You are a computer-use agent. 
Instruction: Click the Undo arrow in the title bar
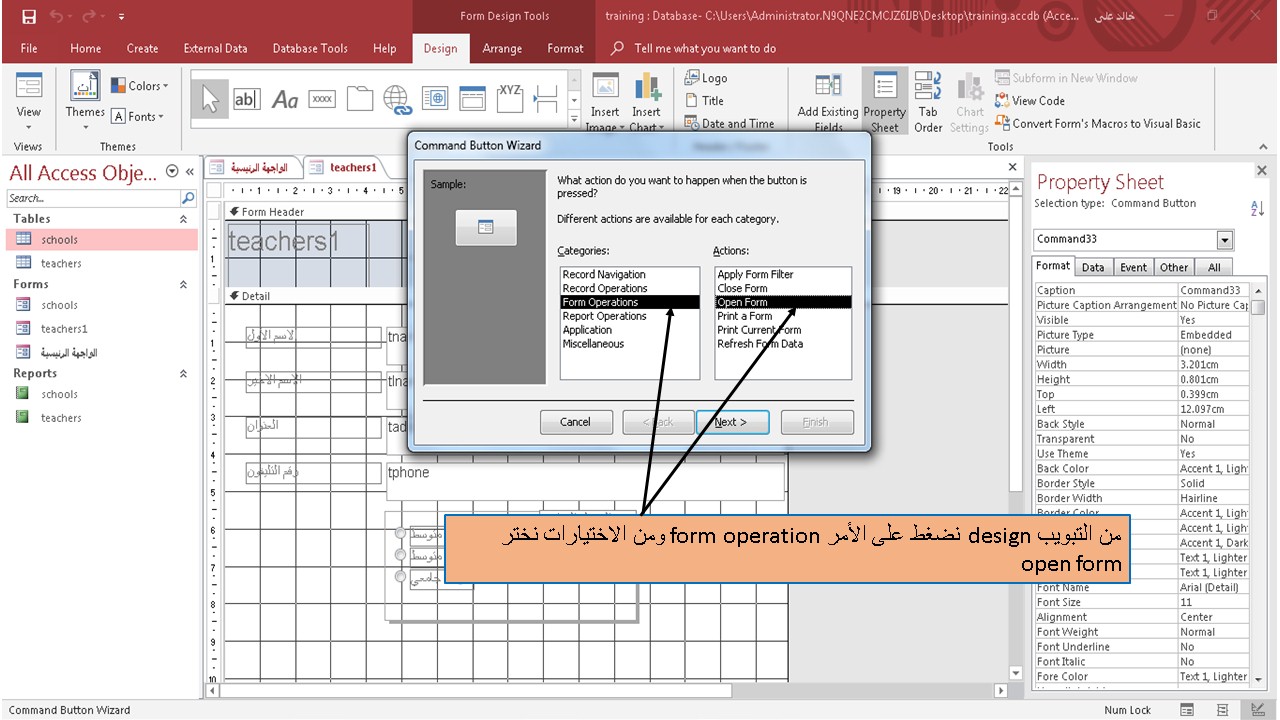tap(56, 16)
